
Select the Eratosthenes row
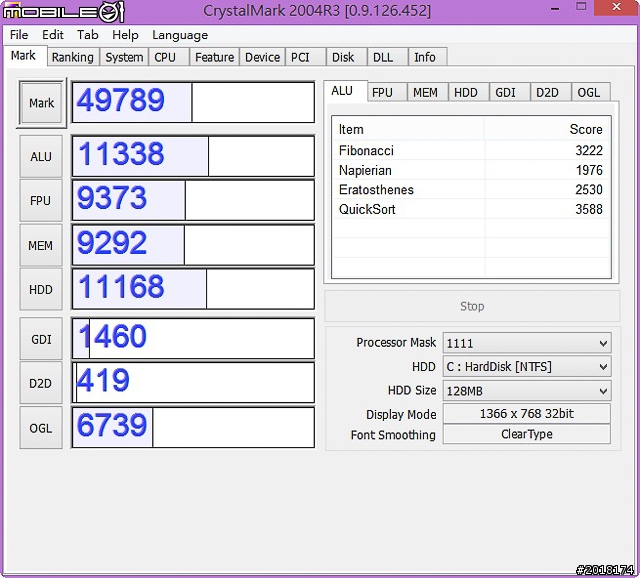click(471, 189)
